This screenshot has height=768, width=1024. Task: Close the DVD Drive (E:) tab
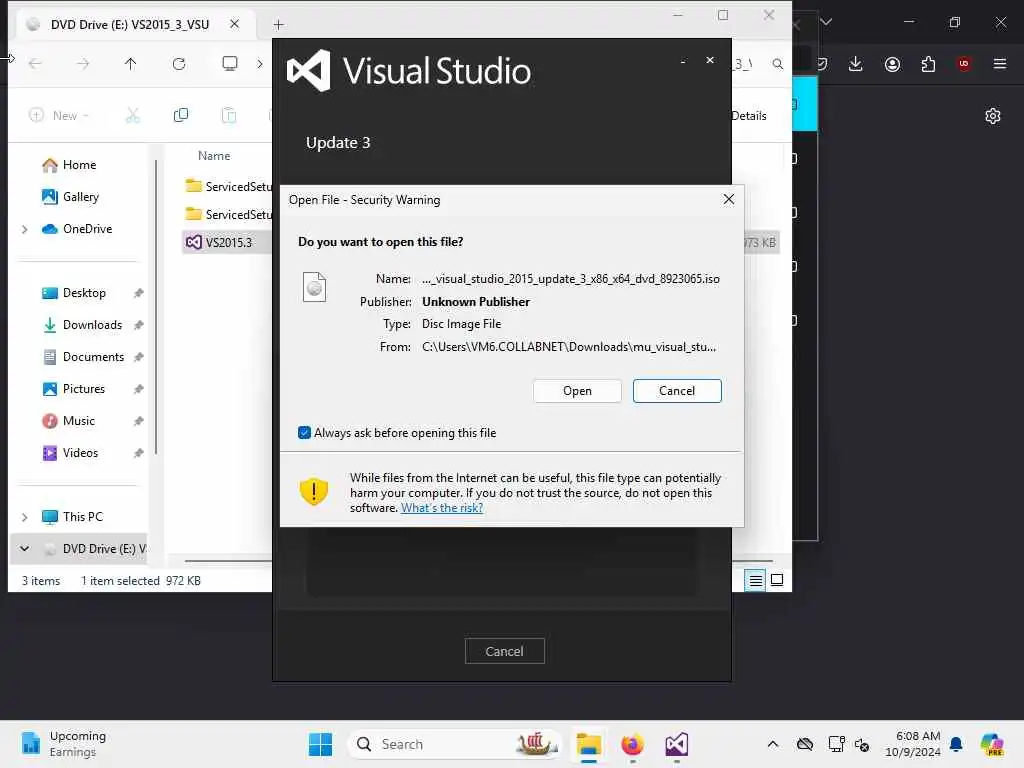pos(234,24)
